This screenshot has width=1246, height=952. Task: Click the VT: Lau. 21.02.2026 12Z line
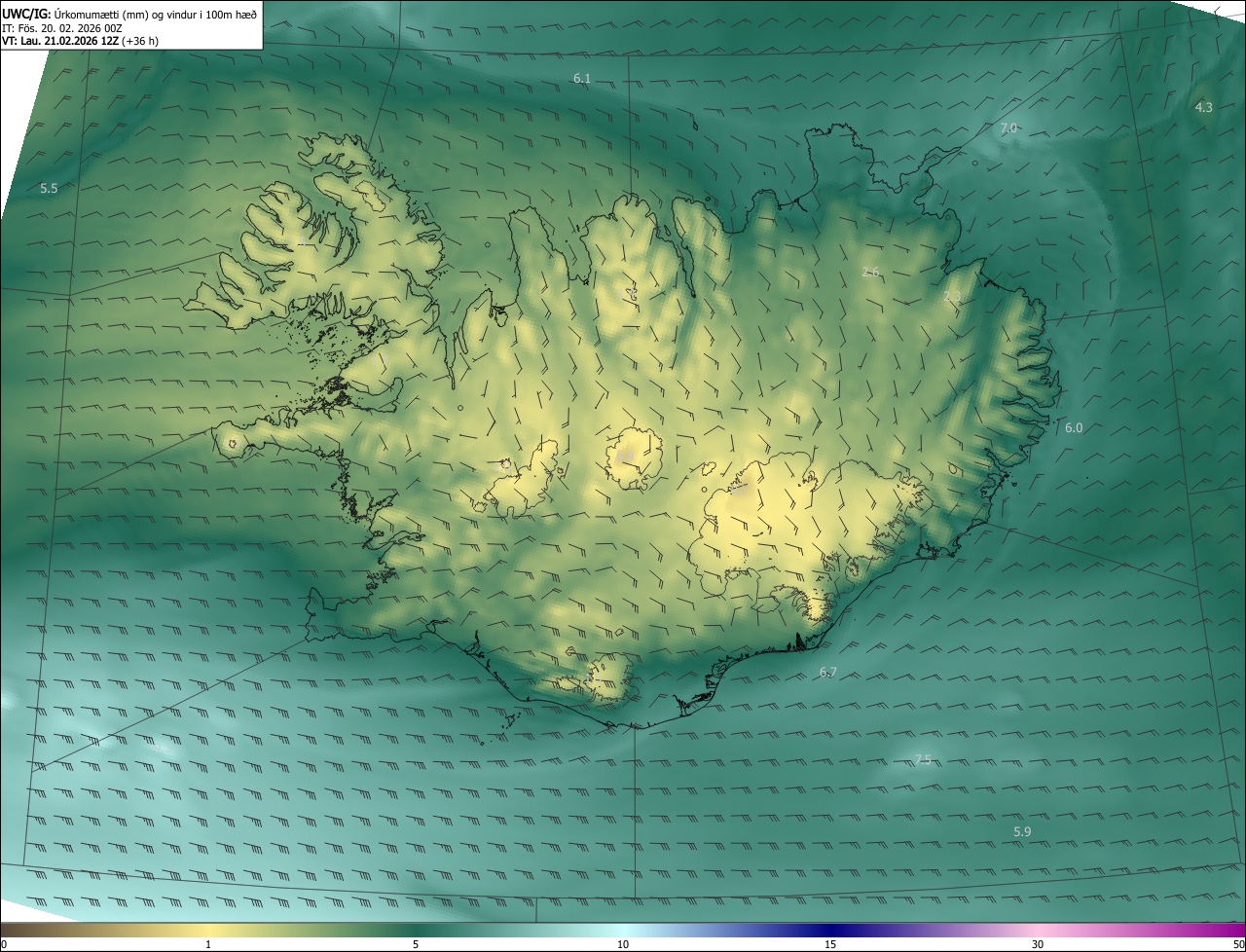coord(80,42)
